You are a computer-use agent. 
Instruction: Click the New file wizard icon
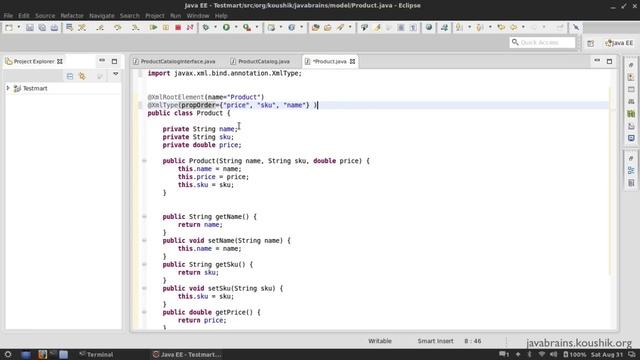pyautogui.click(x=9, y=27)
